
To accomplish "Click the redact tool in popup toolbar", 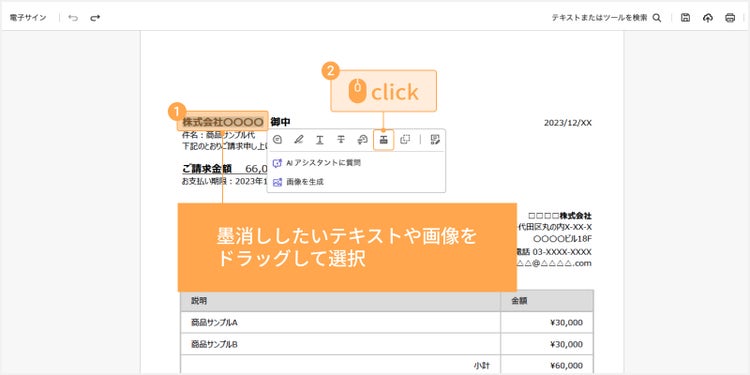I will (x=383, y=140).
